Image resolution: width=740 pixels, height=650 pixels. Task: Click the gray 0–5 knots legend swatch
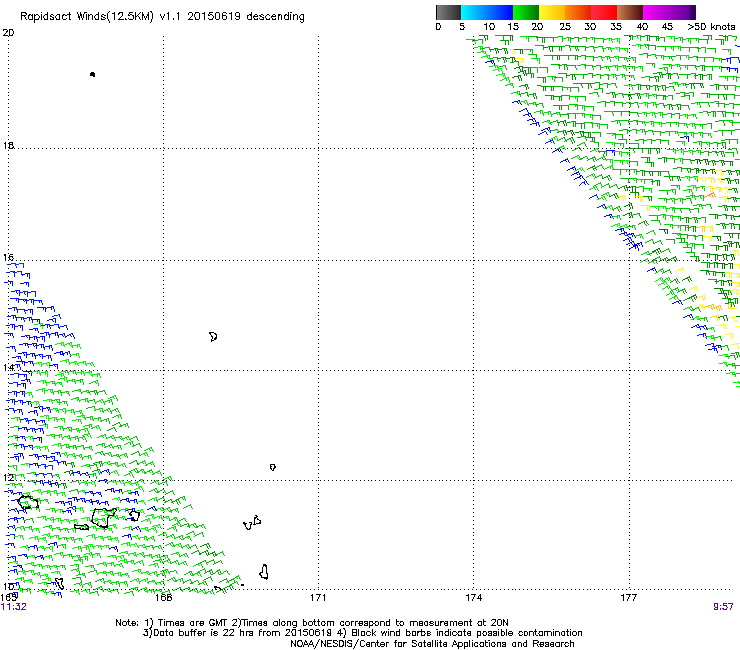[448, 12]
